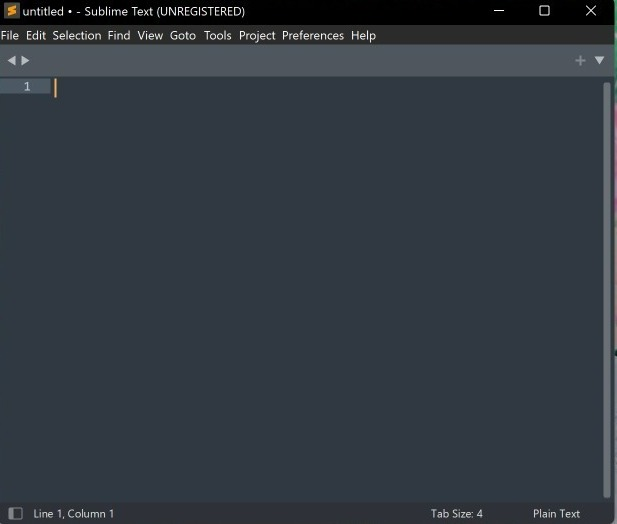Open the File menu

pos(10,35)
